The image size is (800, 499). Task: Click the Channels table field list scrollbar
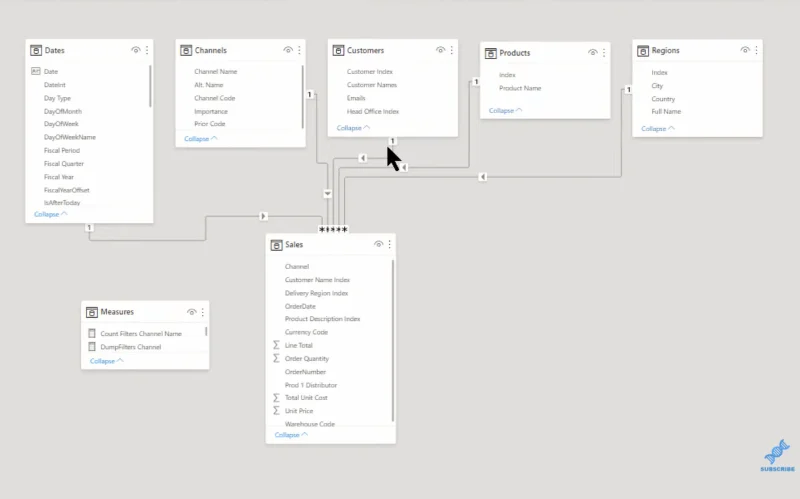[303, 97]
